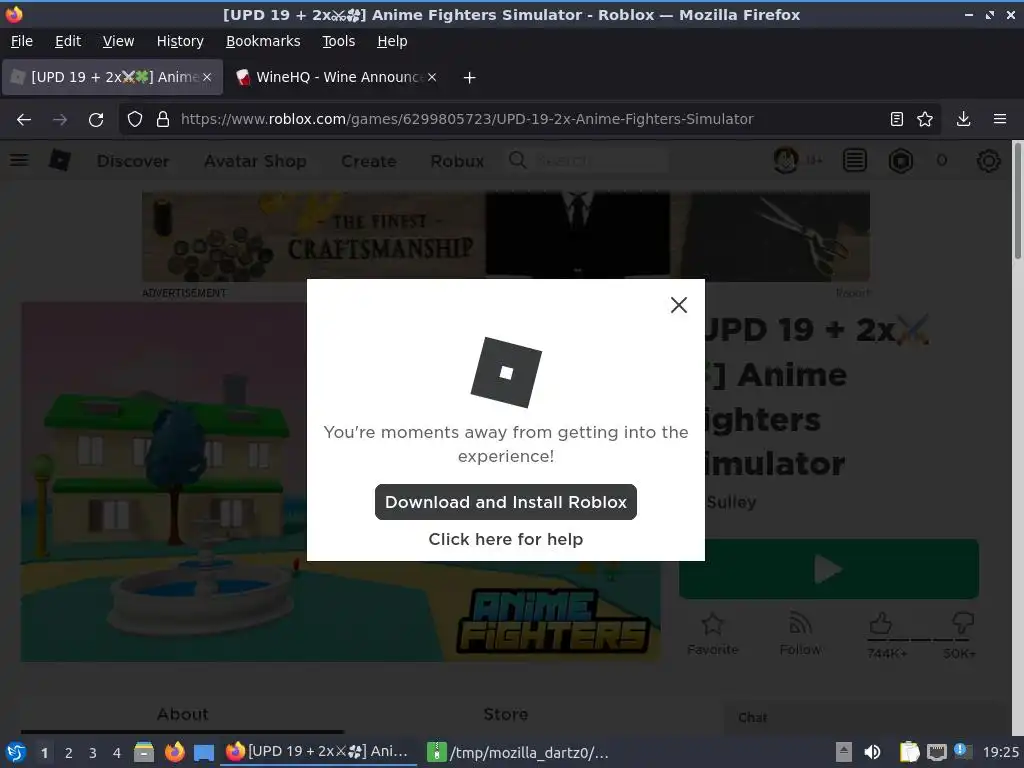1024x768 pixels.
Task: Click the page vertical scrollbar
Action: (x=1017, y=202)
